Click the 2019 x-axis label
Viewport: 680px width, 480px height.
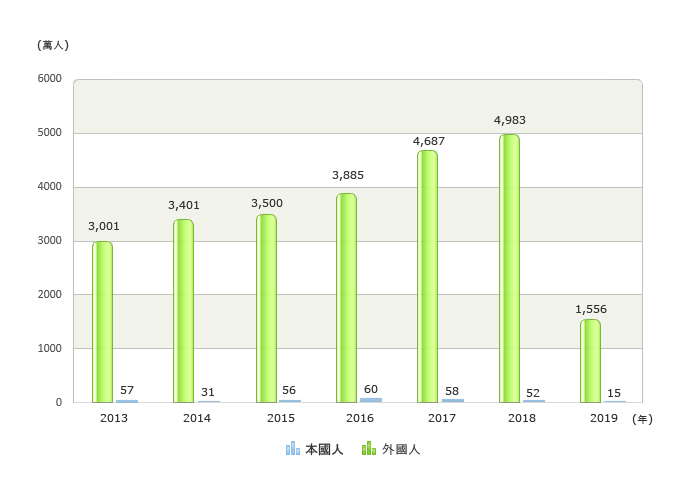click(x=604, y=418)
